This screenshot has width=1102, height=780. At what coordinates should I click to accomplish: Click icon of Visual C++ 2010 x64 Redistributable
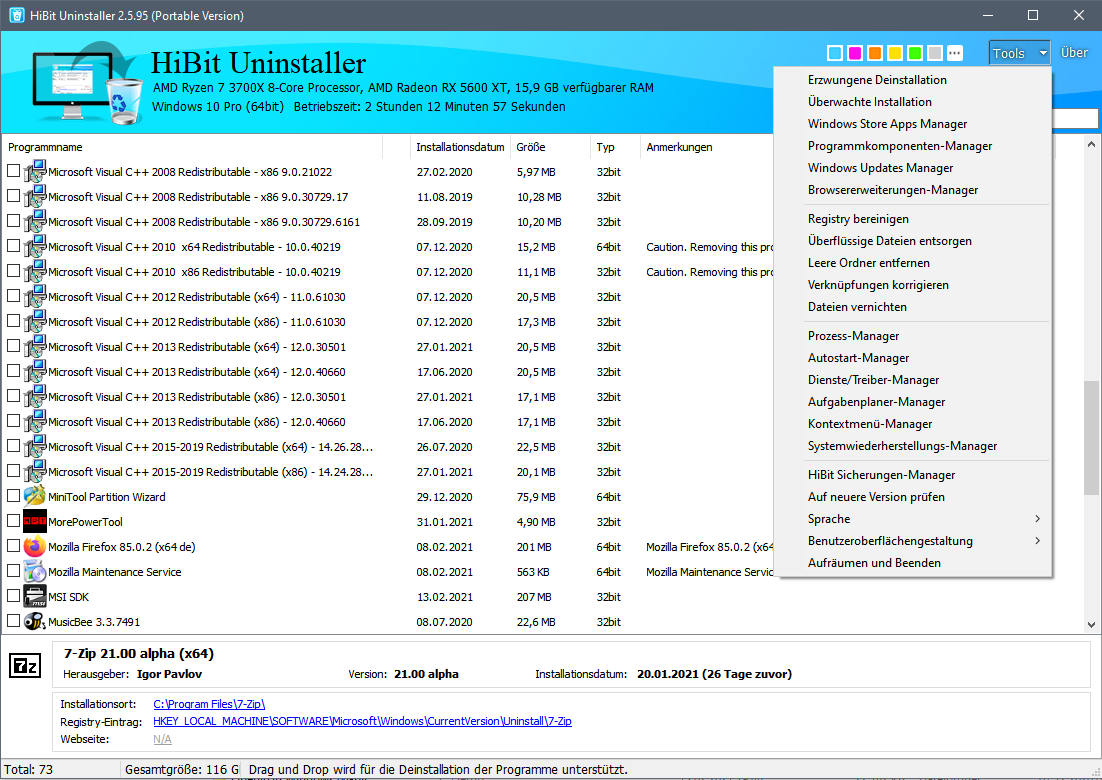34,247
